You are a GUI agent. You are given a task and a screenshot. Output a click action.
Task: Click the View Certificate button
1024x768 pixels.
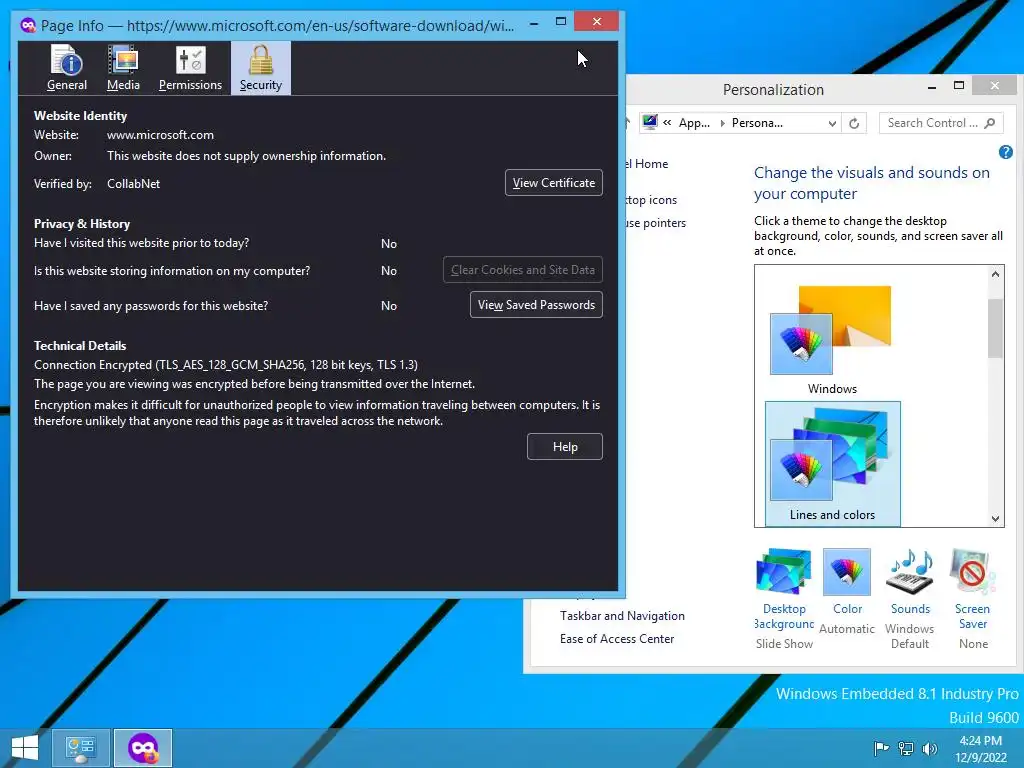[x=553, y=183]
